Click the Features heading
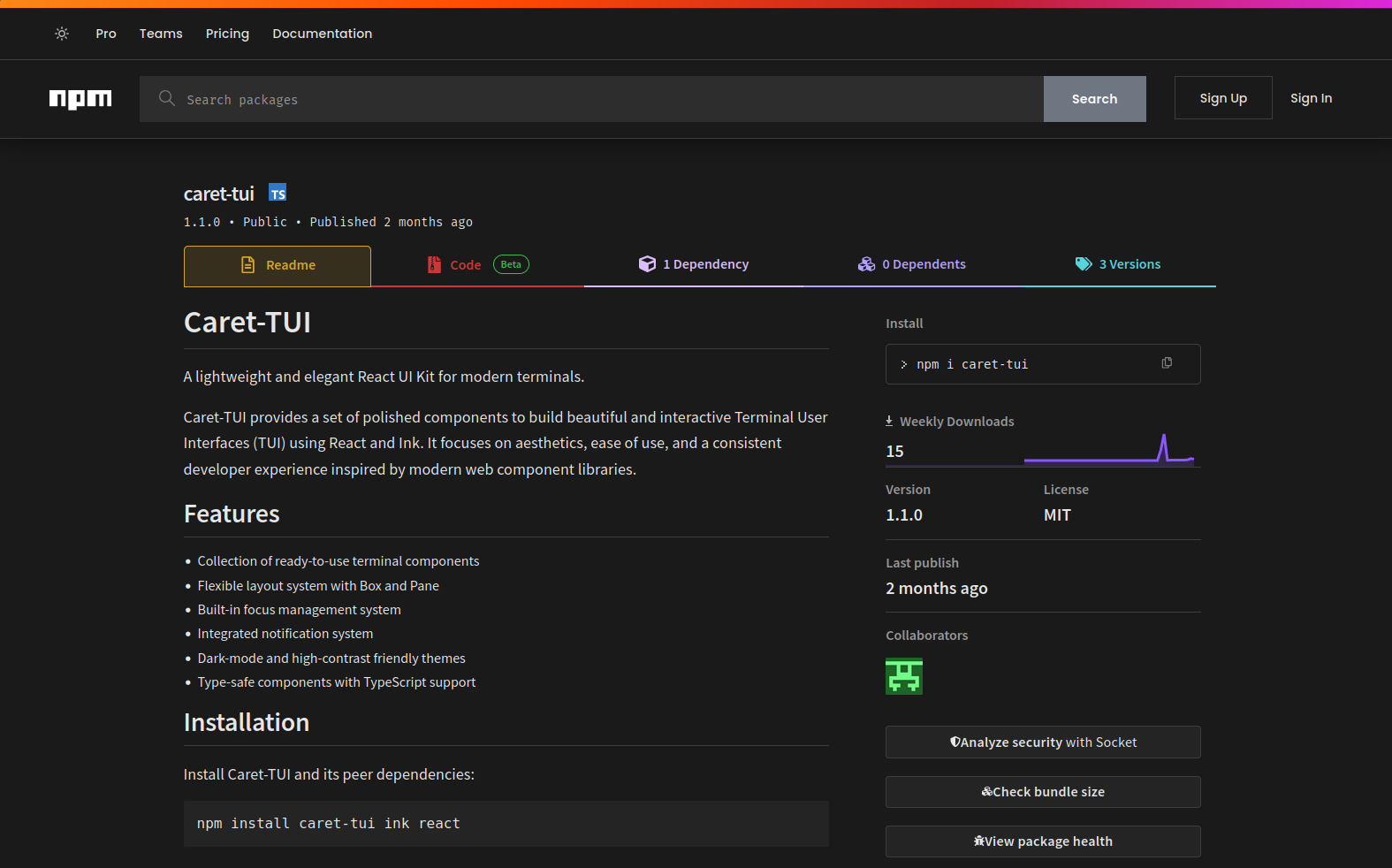Viewport: 1392px width, 868px height. point(232,514)
